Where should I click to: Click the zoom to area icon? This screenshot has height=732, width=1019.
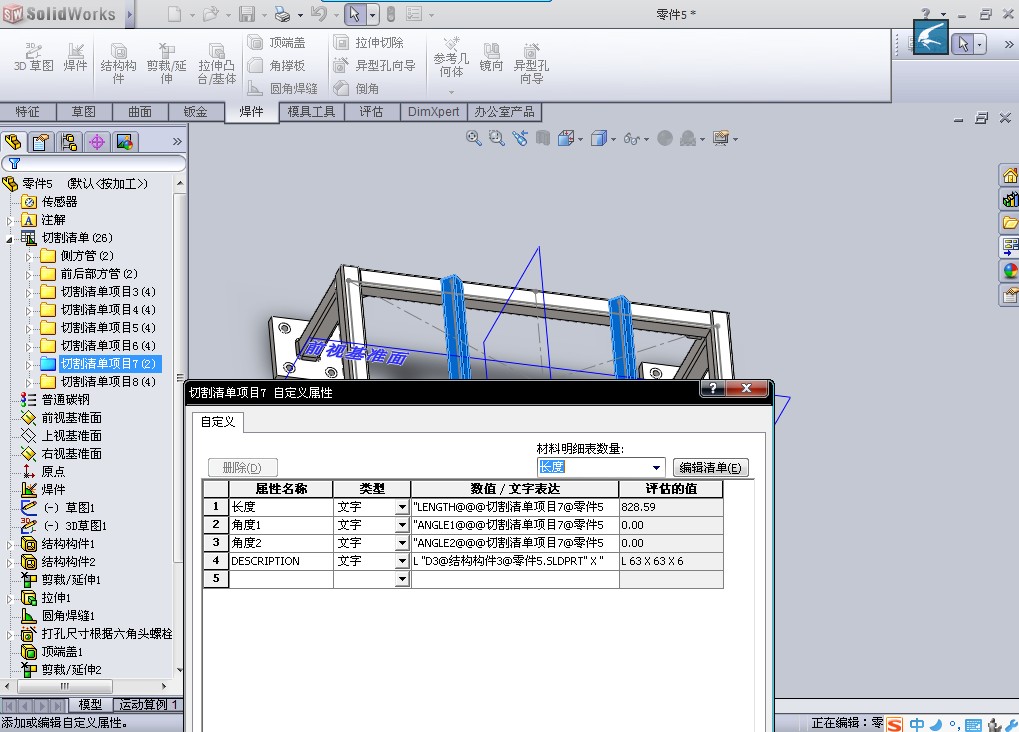[x=497, y=138]
